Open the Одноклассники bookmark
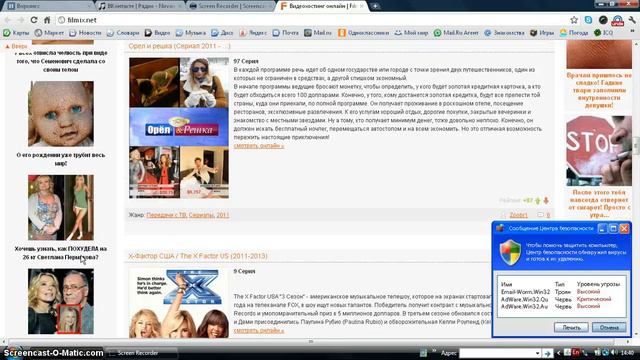Image resolution: width=640 pixels, height=360 pixels. point(363,33)
